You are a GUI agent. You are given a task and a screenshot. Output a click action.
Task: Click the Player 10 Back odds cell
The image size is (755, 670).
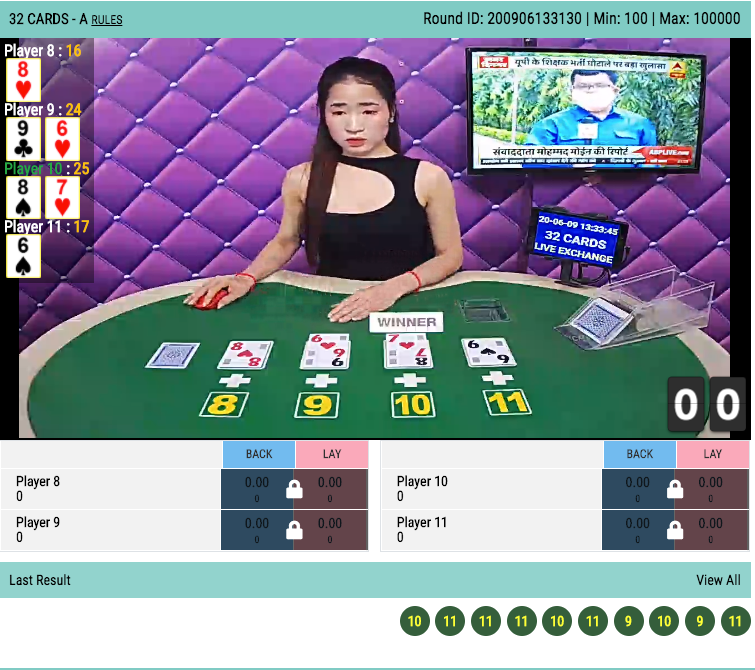pos(638,489)
